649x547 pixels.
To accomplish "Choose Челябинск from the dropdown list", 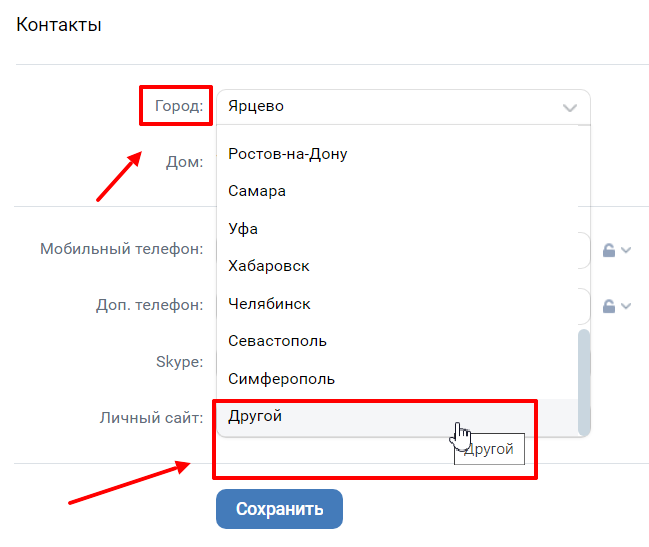I will [269, 304].
